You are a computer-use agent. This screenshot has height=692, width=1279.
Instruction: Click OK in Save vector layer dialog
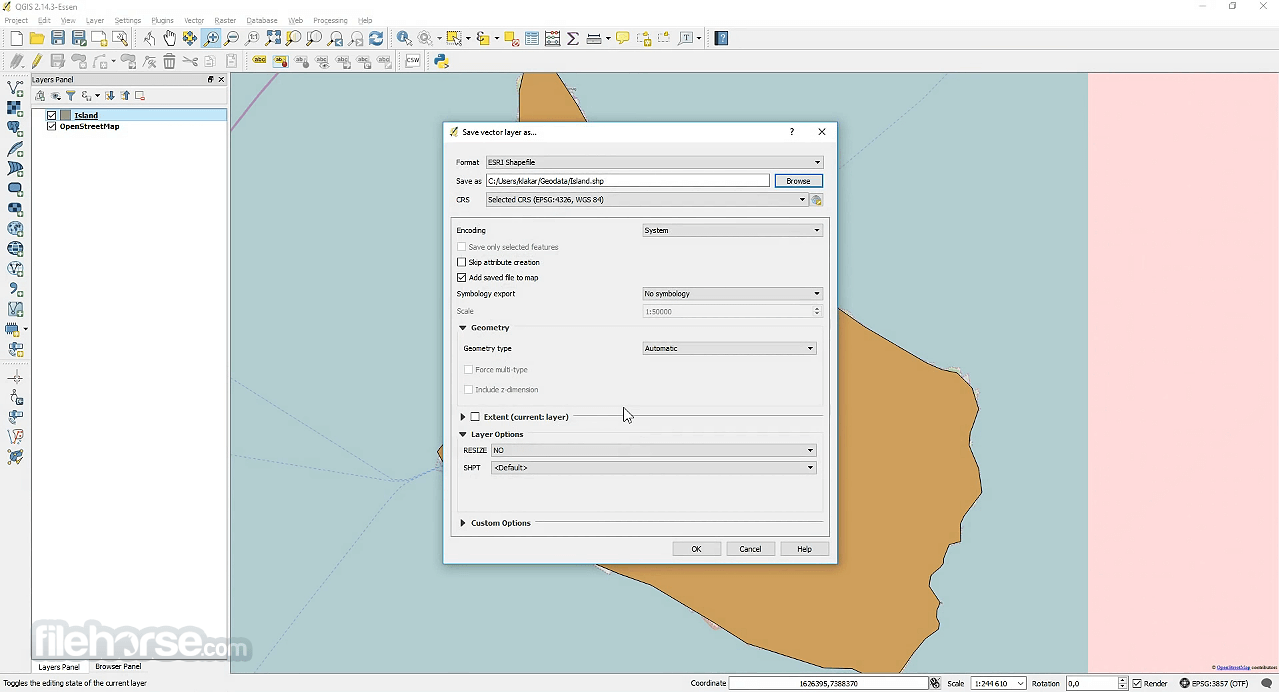[696, 549]
